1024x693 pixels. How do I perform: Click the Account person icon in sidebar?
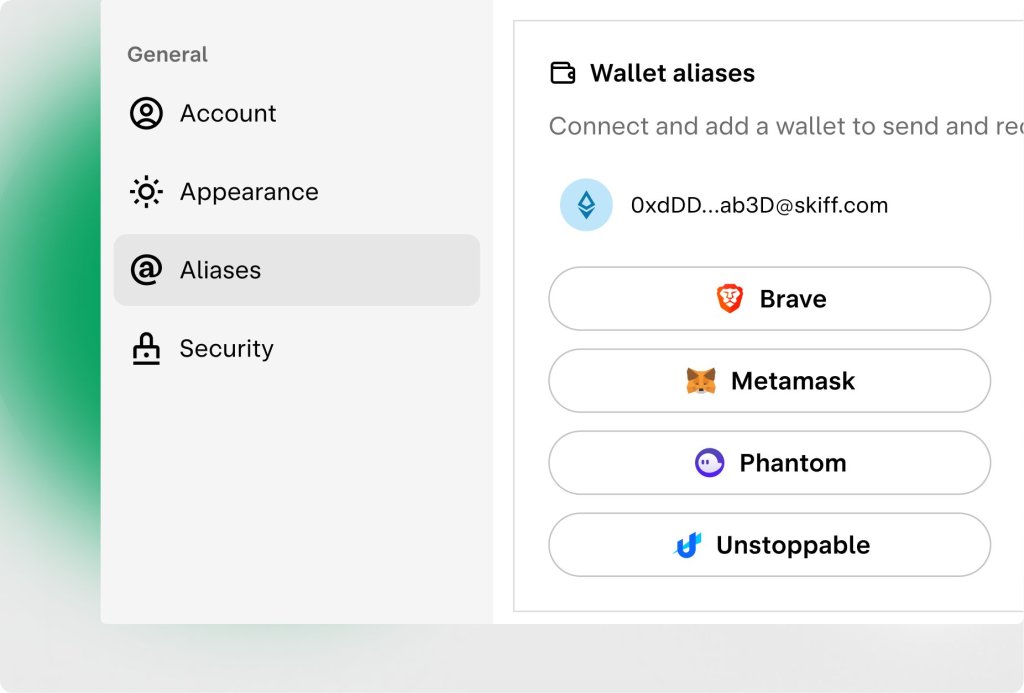(146, 113)
